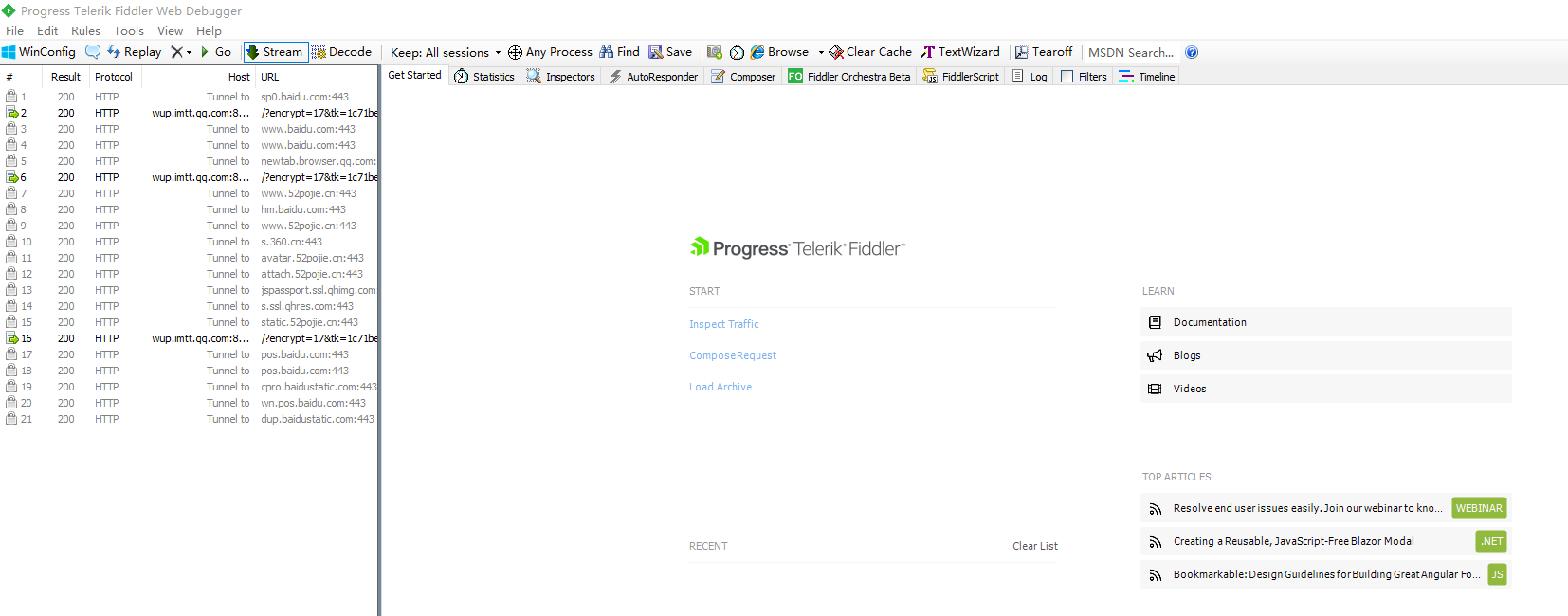Viewport: 1568px width, 616px height.
Task: Clear the cache via Clear Cache
Action: [870, 52]
